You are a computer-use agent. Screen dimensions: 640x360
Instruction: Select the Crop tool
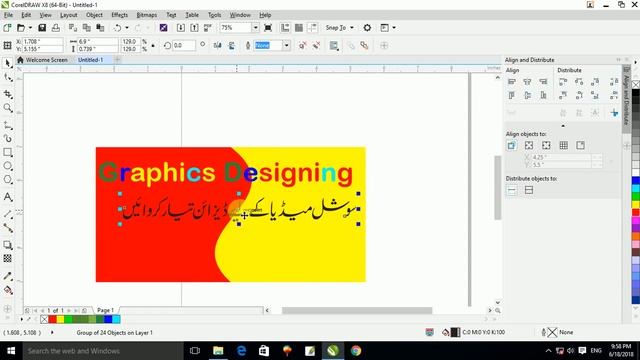pyautogui.click(x=8, y=94)
